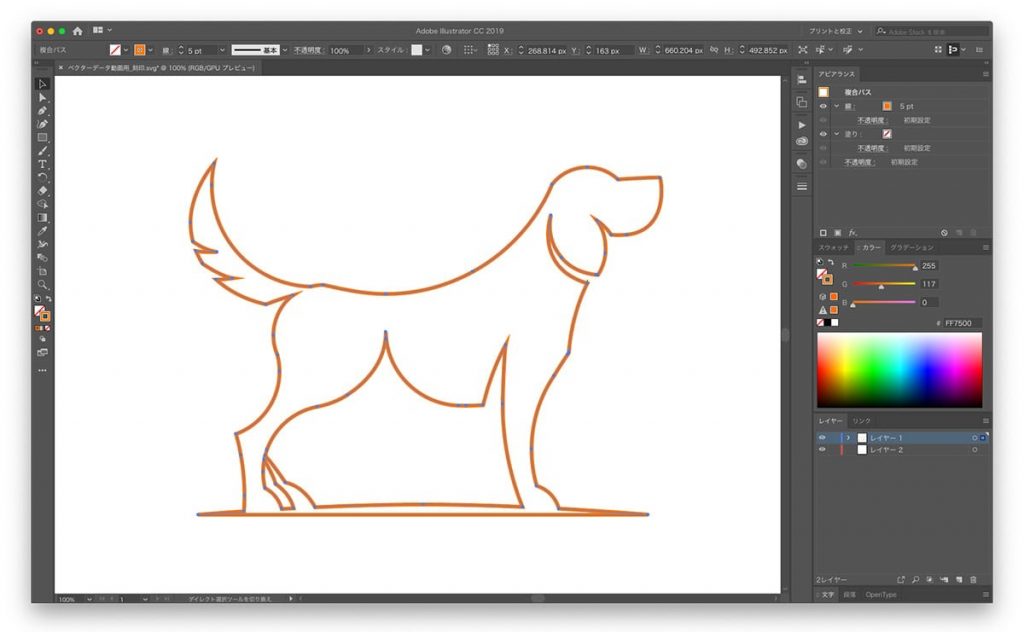Activate the Zoom tool
The width and height of the screenshot is (1024, 632).
pyautogui.click(x=43, y=284)
